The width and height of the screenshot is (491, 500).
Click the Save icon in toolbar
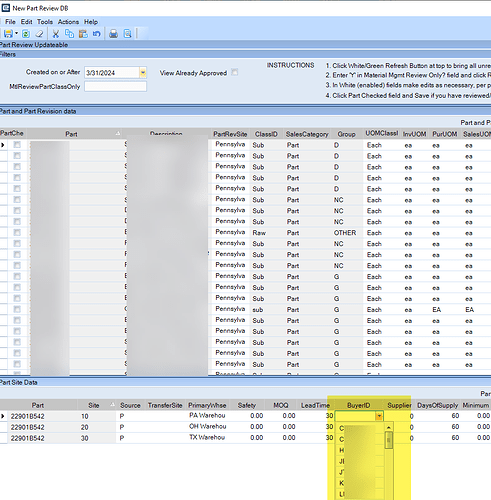click(8, 34)
